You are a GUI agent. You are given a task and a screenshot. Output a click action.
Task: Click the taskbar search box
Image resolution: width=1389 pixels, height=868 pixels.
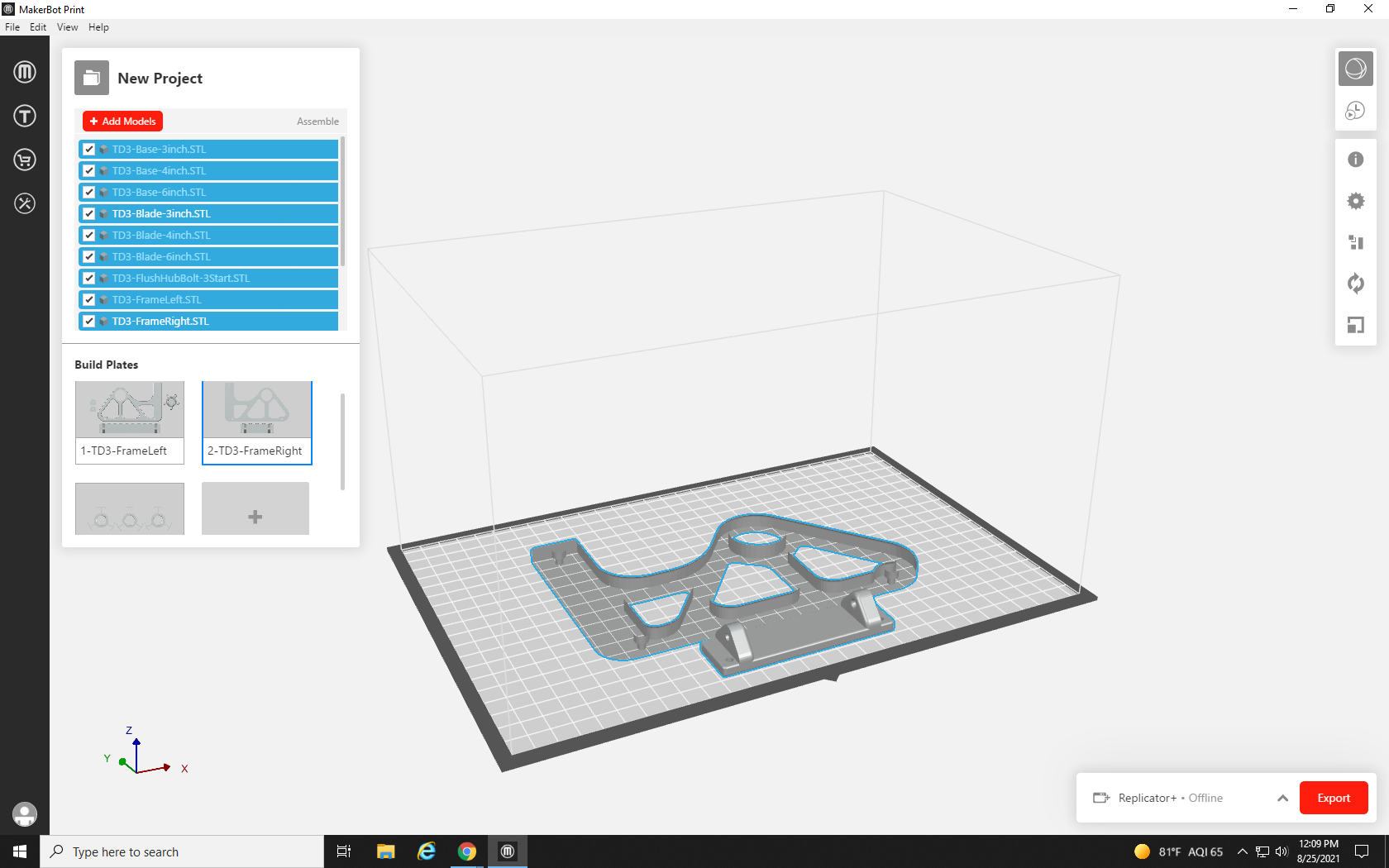pyautogui.click(x=182, y=851)
